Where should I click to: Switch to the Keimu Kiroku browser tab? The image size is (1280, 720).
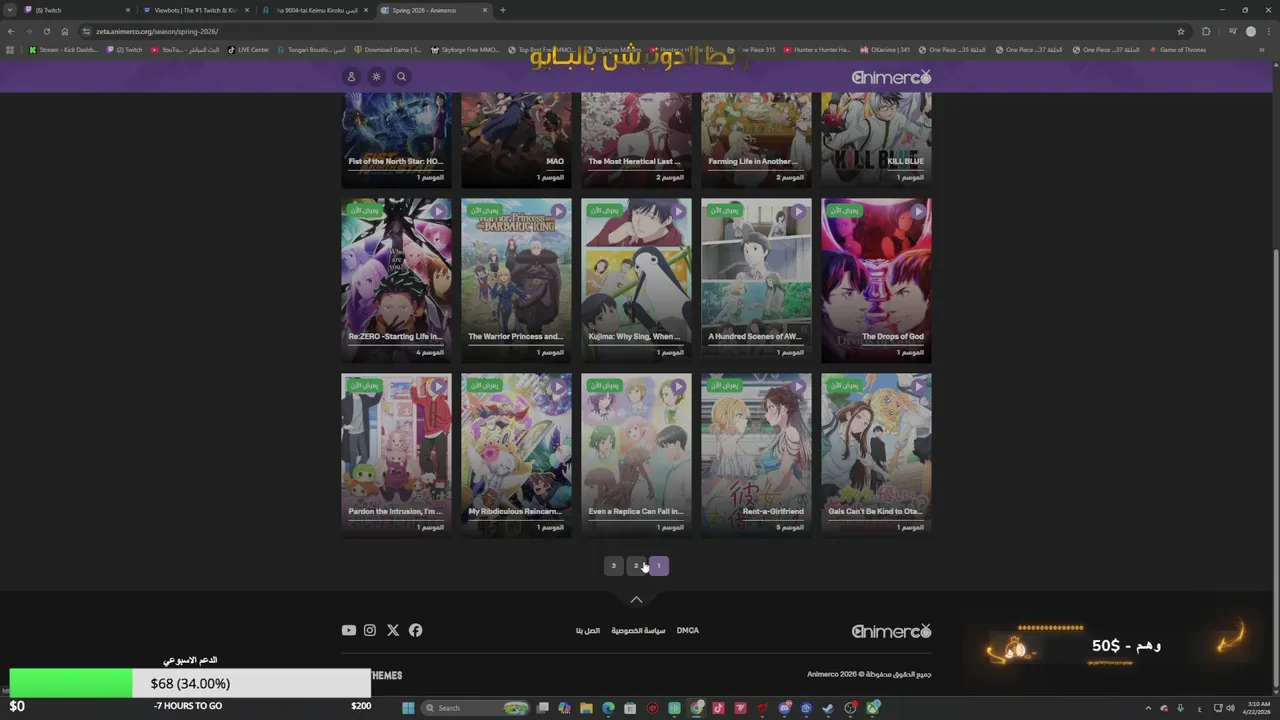pos(315,10)
